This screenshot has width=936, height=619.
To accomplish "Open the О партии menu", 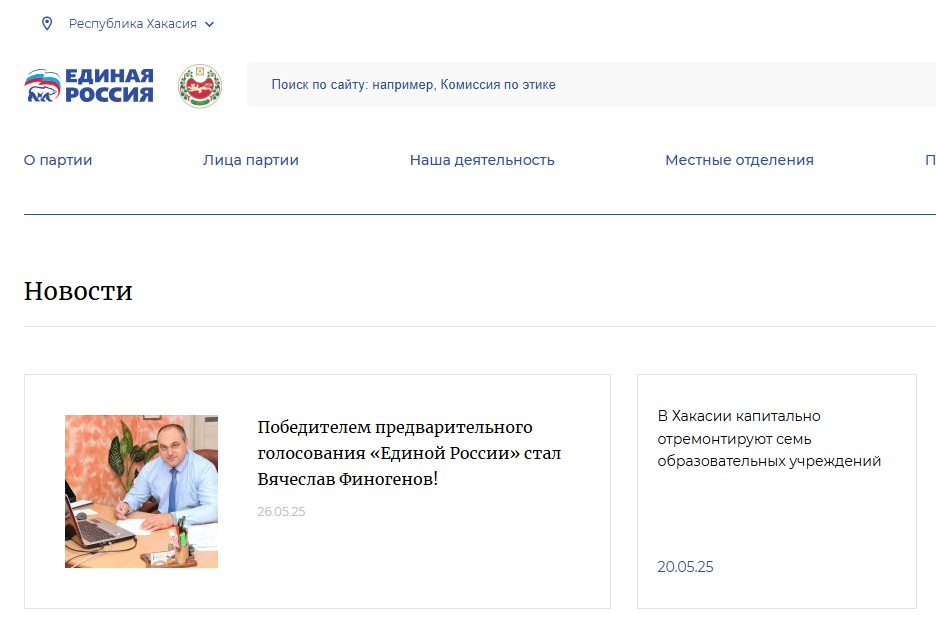I will 58,160.
